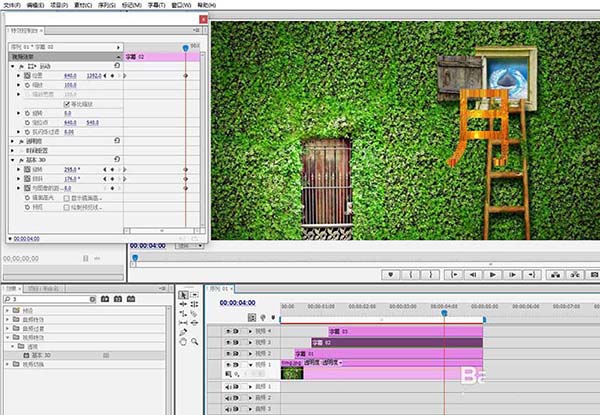Click the Extract button in program monitor
This screenshot has width=600, height=415.
coord(575,275)
